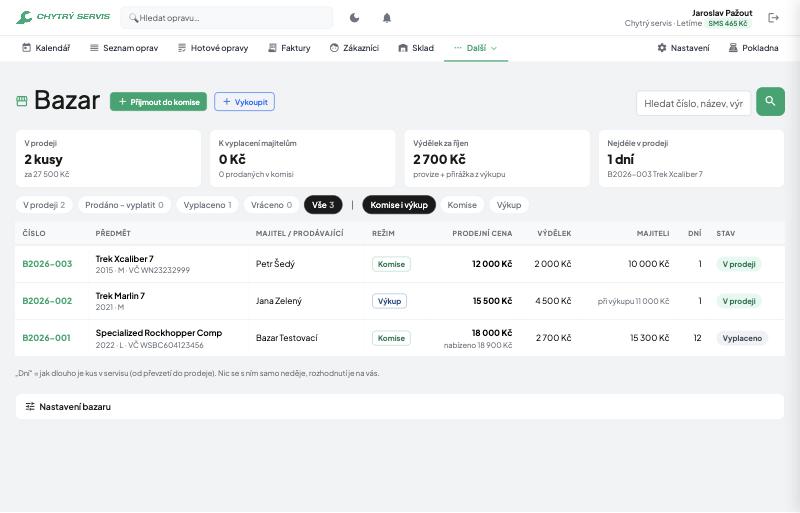
Task: Click Vykoupit button
Action: 244,102
